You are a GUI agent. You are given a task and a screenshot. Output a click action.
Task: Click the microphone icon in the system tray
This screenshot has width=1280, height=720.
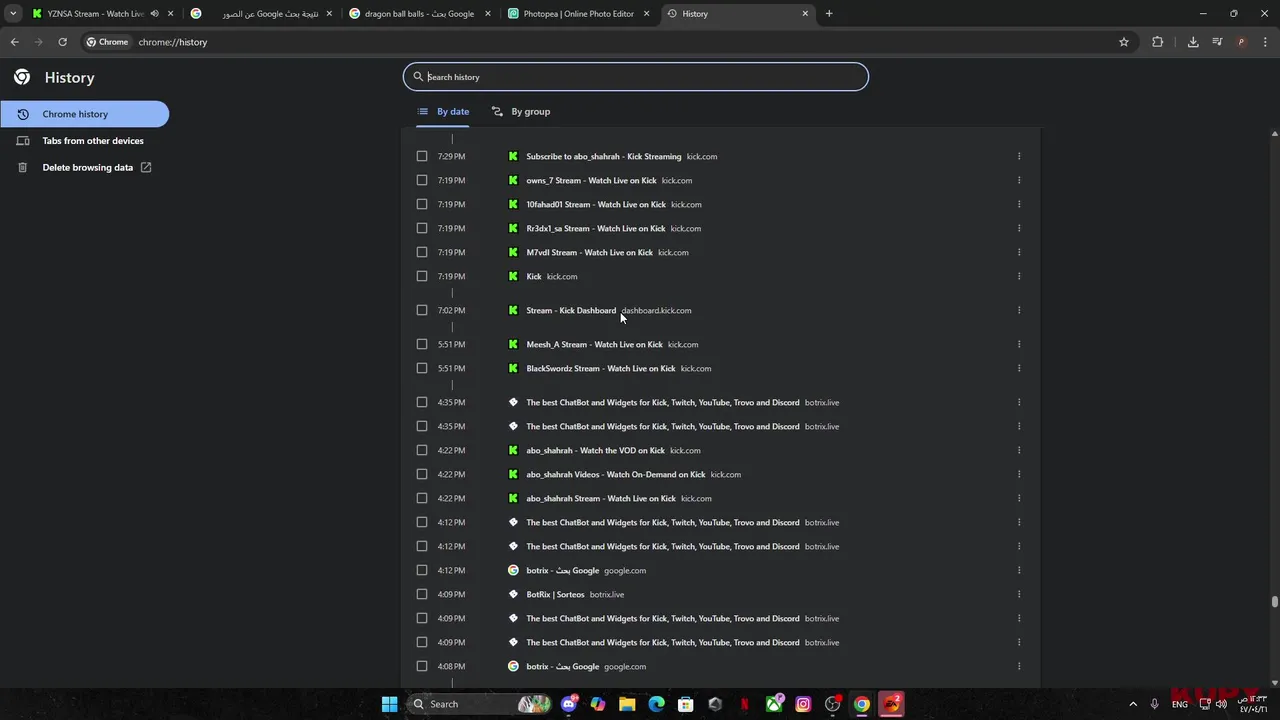pyautogui.click(x=1154, y=704)
